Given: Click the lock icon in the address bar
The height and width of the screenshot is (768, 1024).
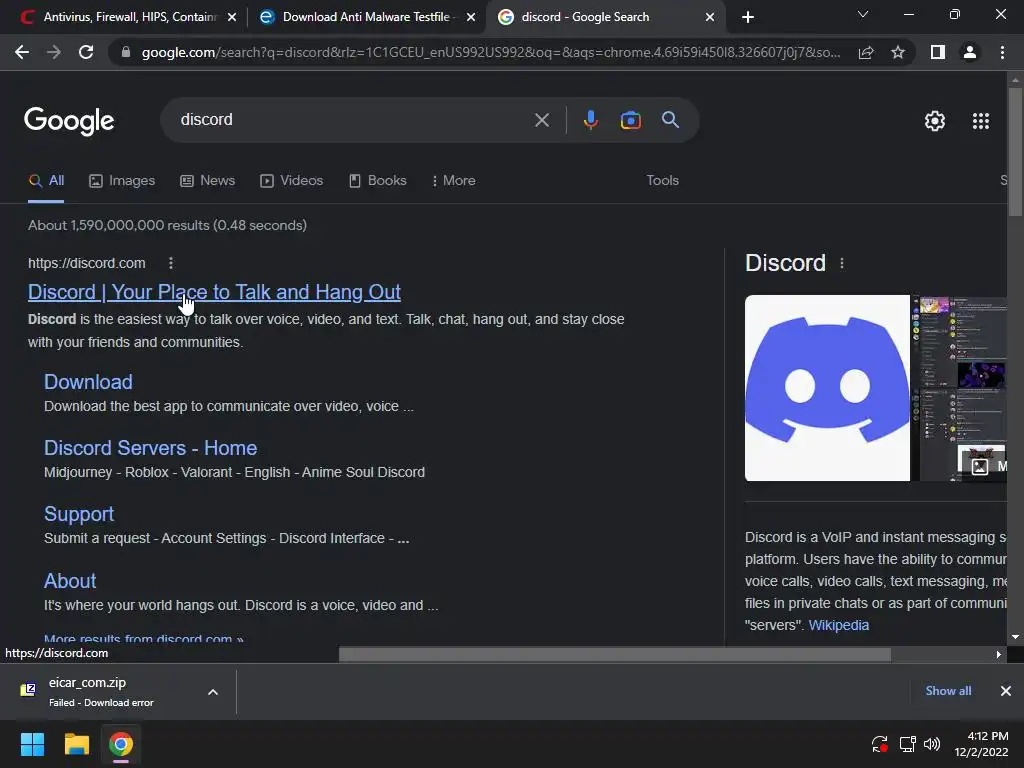Looking at the screenshot, I should pyautogui.click(x=126, y=52).
